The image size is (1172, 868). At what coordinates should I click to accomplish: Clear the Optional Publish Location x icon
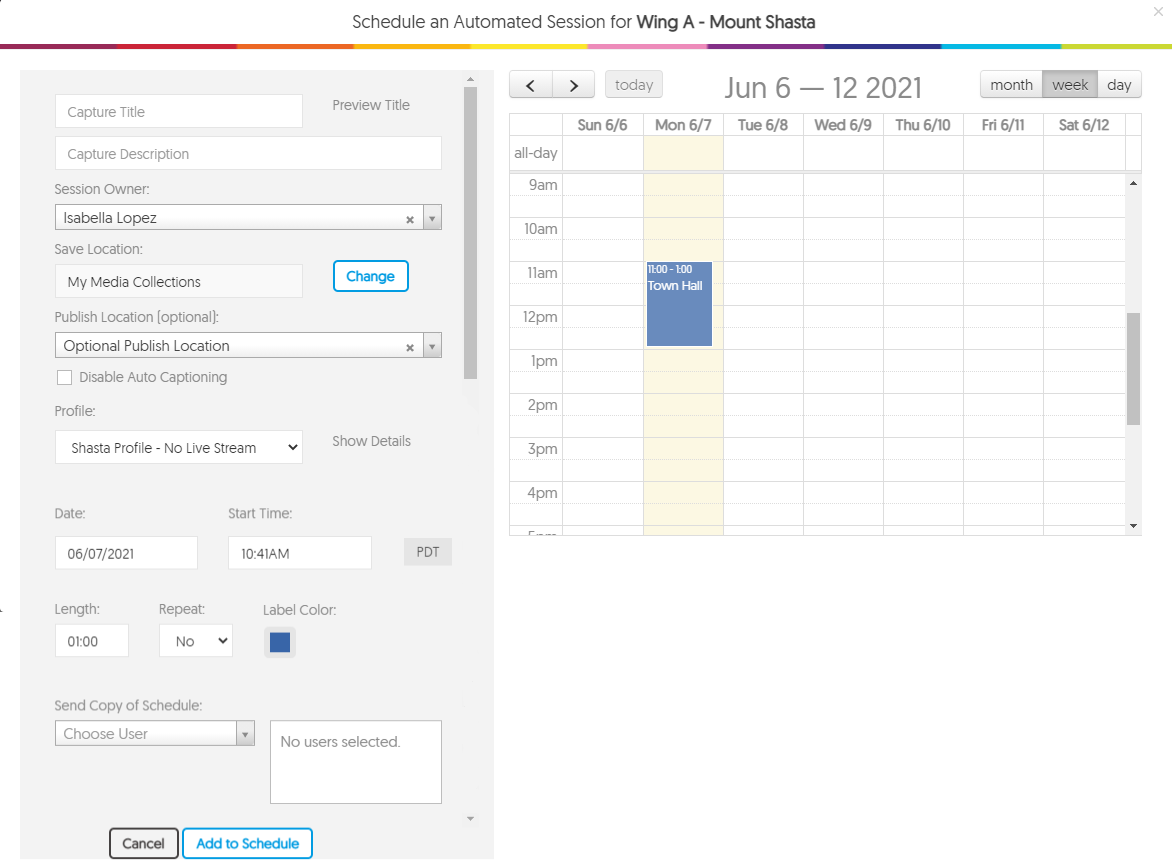pyautogui.click(x=410, y=347)
